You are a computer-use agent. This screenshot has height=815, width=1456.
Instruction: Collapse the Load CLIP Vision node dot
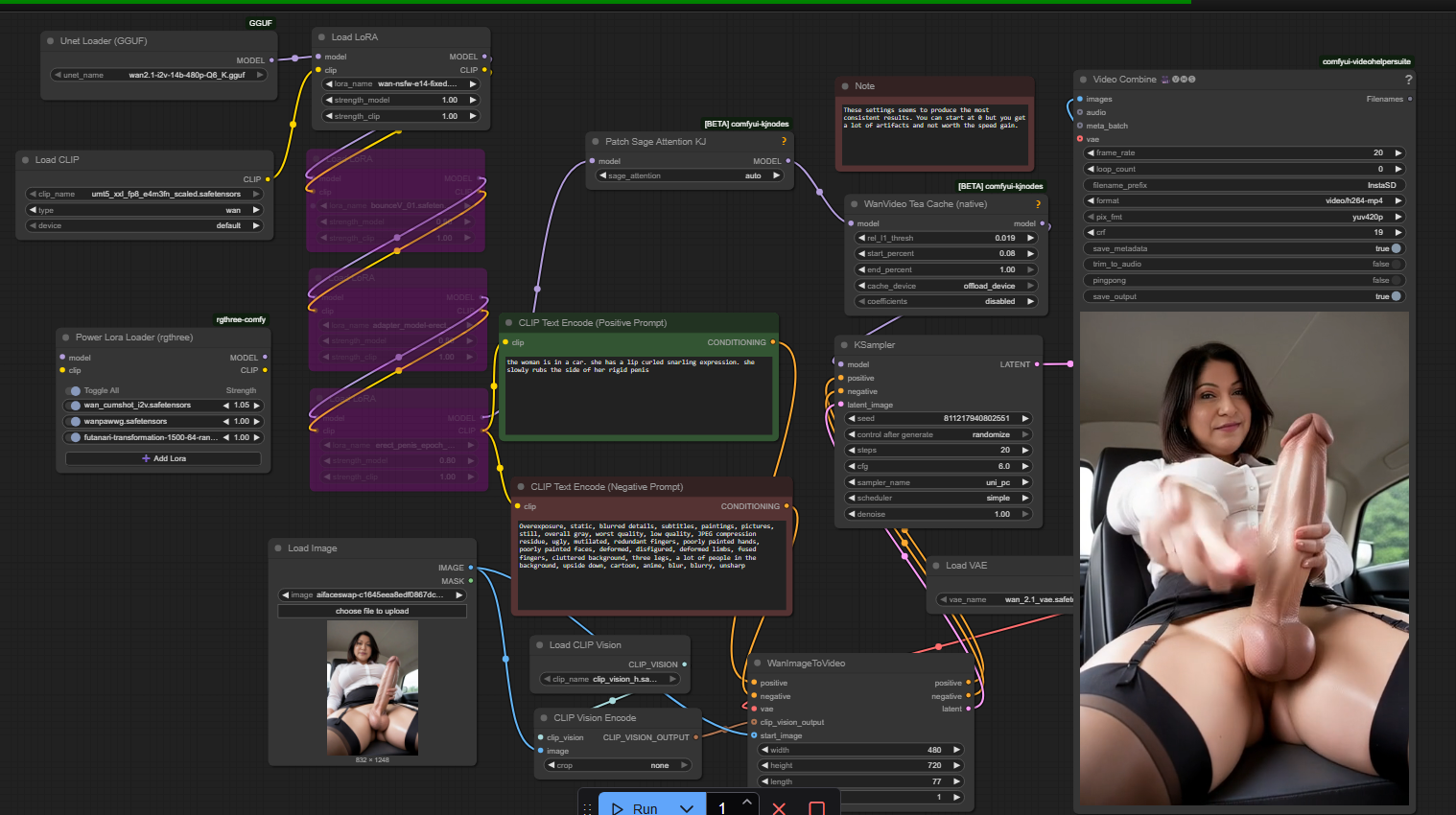point(539,645)
